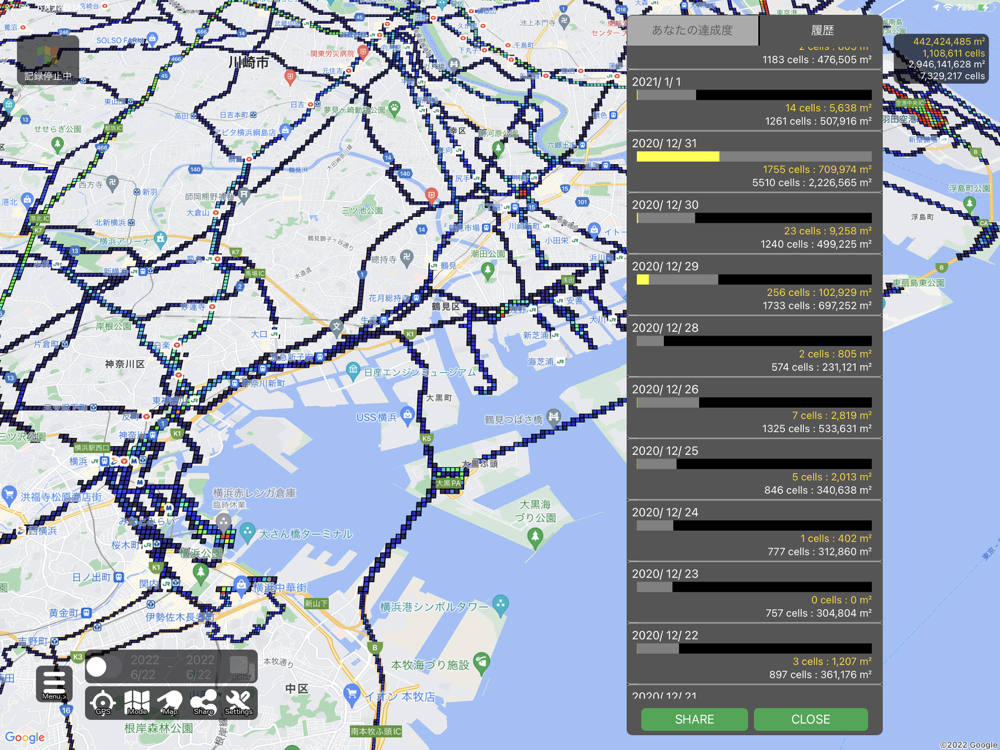Screen dimensions: 1000x750
Task: Select the 2020/12/31 history entry
Action: coord(754,162)
